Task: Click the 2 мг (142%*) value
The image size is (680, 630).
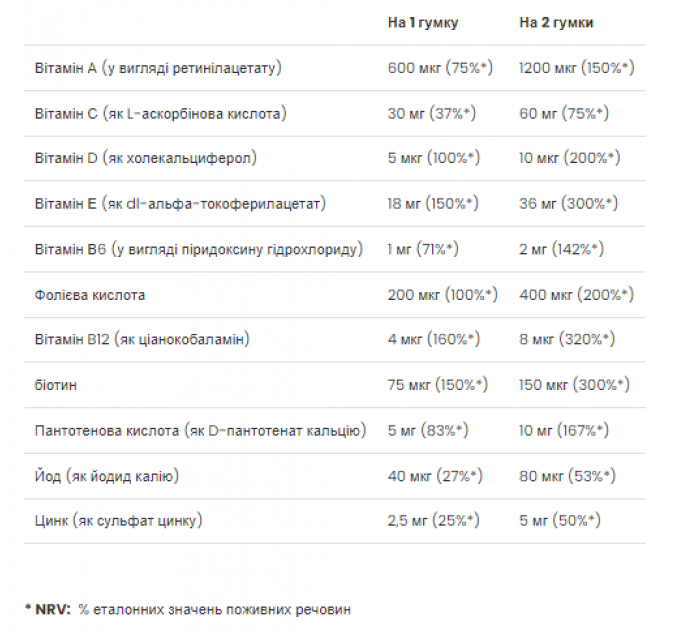Action: [562, 250]
